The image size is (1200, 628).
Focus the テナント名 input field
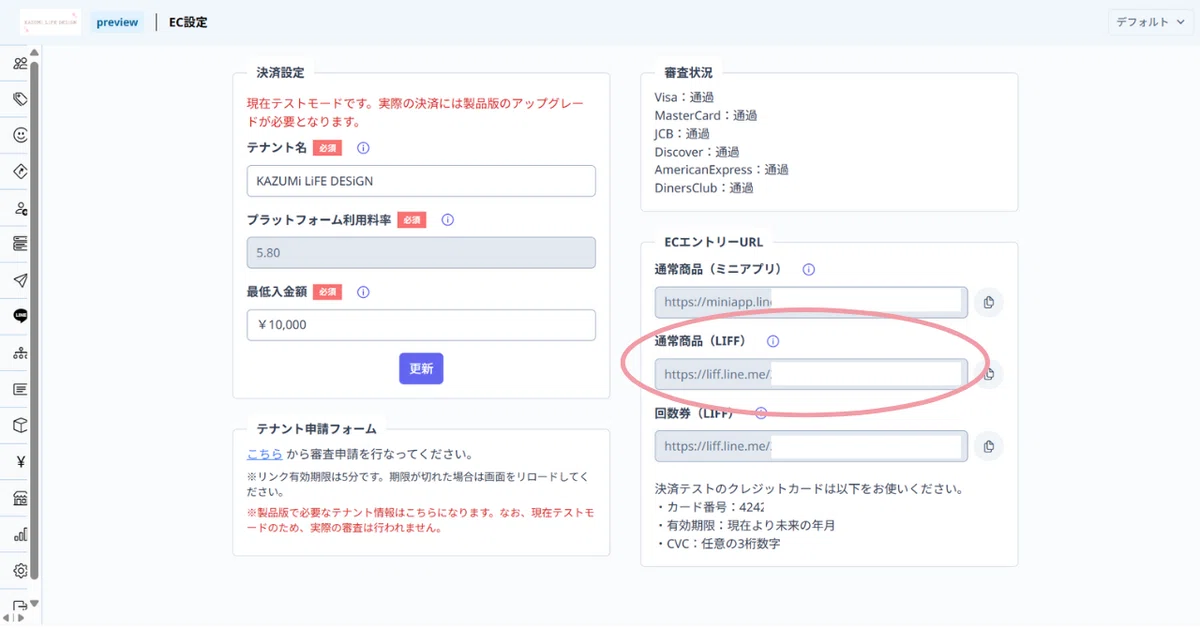click(421, 181)
